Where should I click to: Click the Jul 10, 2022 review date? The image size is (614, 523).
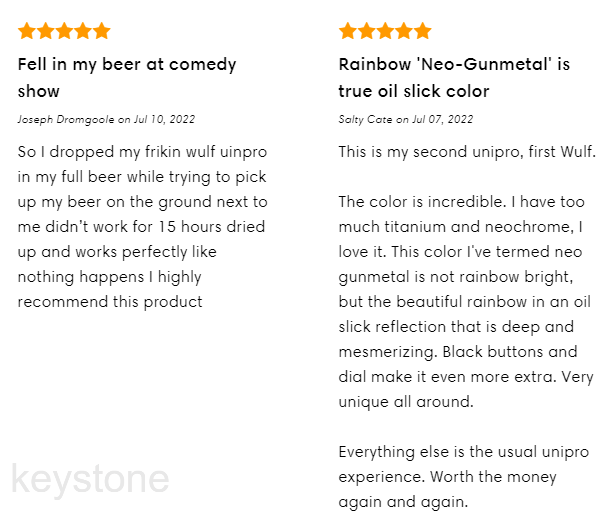[164, 119]
